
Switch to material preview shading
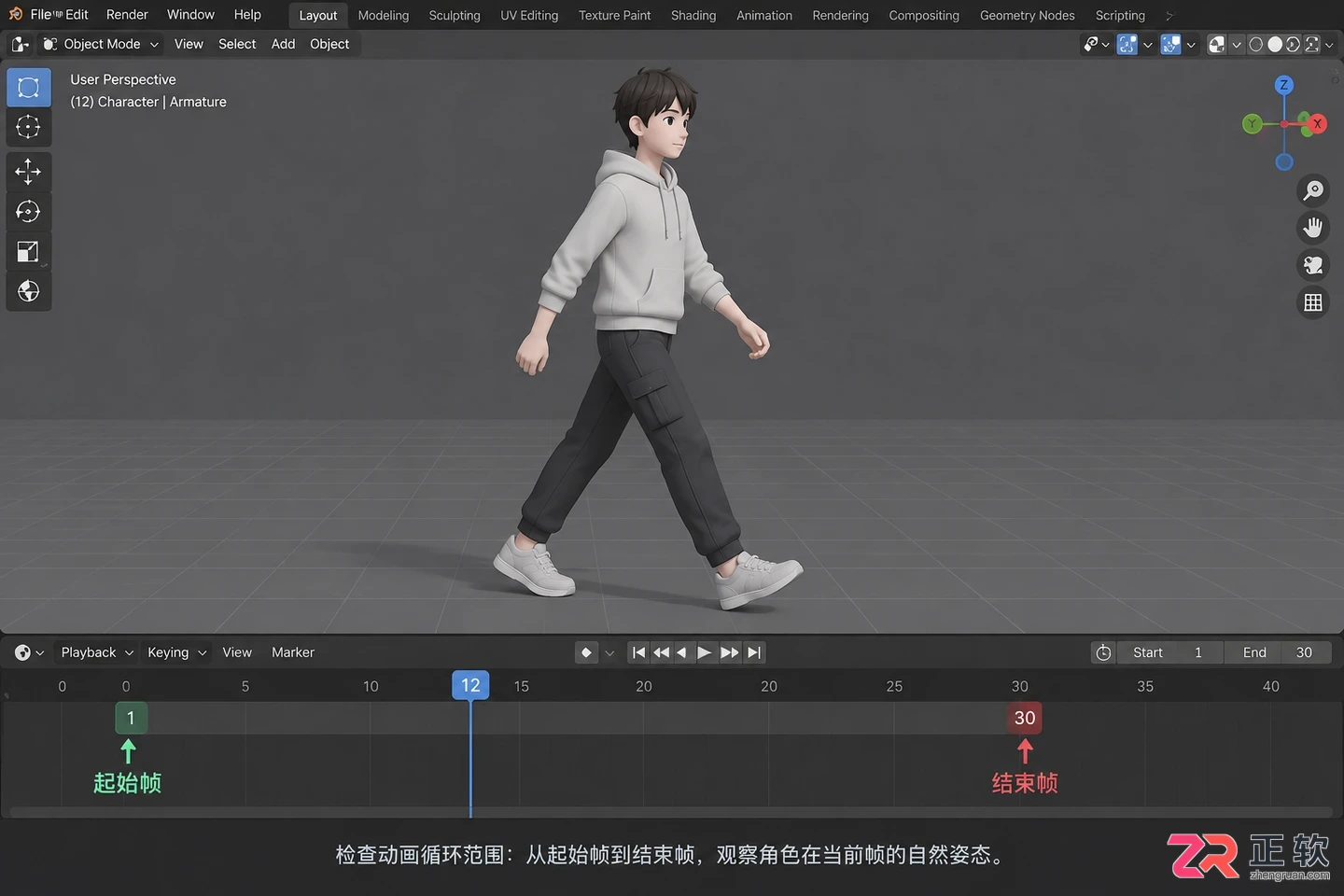[x=1293, y=44]
